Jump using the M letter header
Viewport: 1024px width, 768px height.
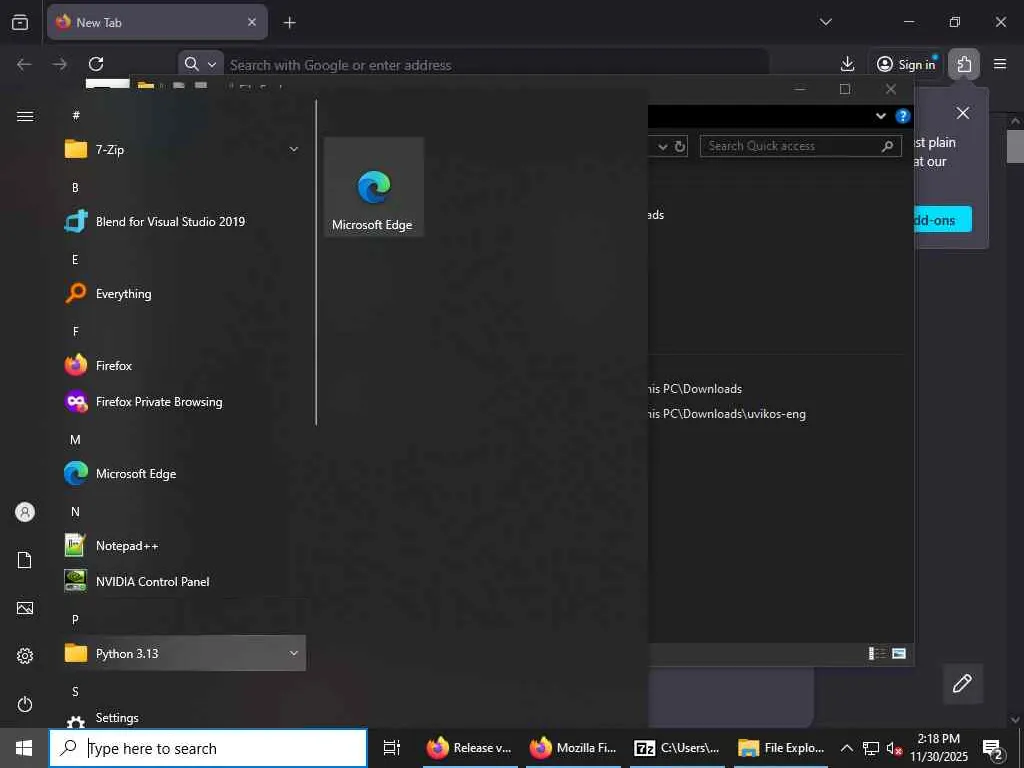click(x=75, y=440)
